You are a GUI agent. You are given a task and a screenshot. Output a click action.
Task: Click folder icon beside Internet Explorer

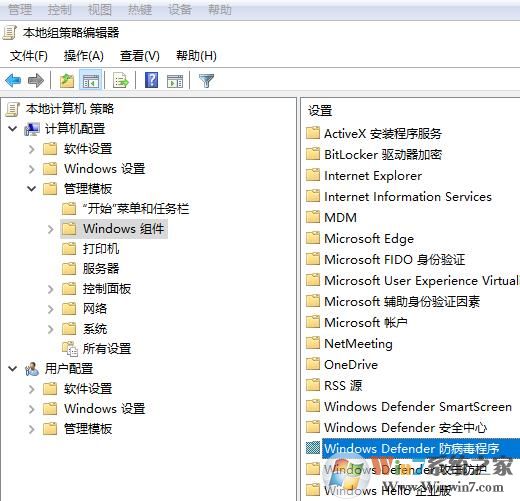click(x=313, y=175)
